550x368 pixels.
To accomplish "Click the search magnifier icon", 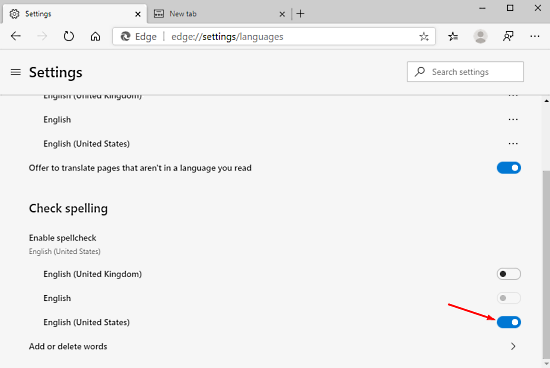I will [420, 72].
